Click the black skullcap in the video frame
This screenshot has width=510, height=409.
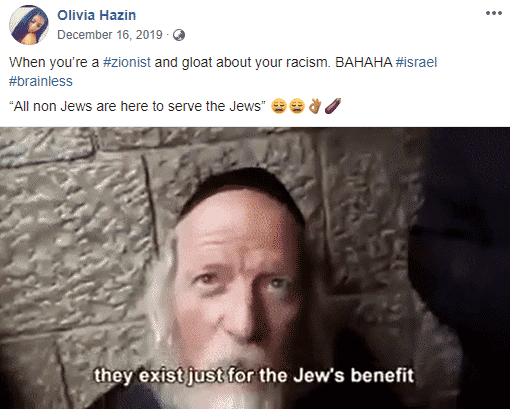pyautogui.click(x=242, y=188)
